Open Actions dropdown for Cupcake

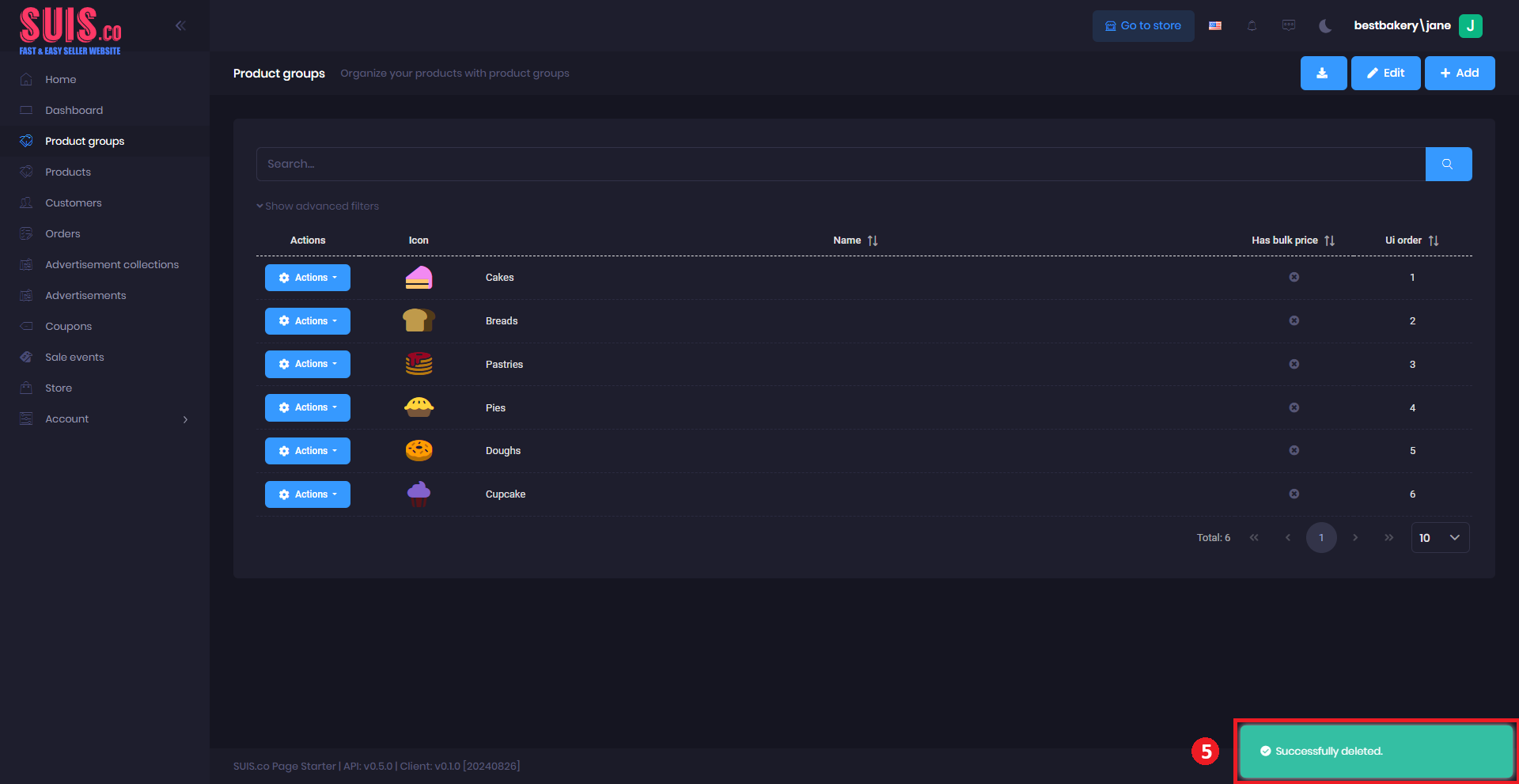[x=308, y=494]
